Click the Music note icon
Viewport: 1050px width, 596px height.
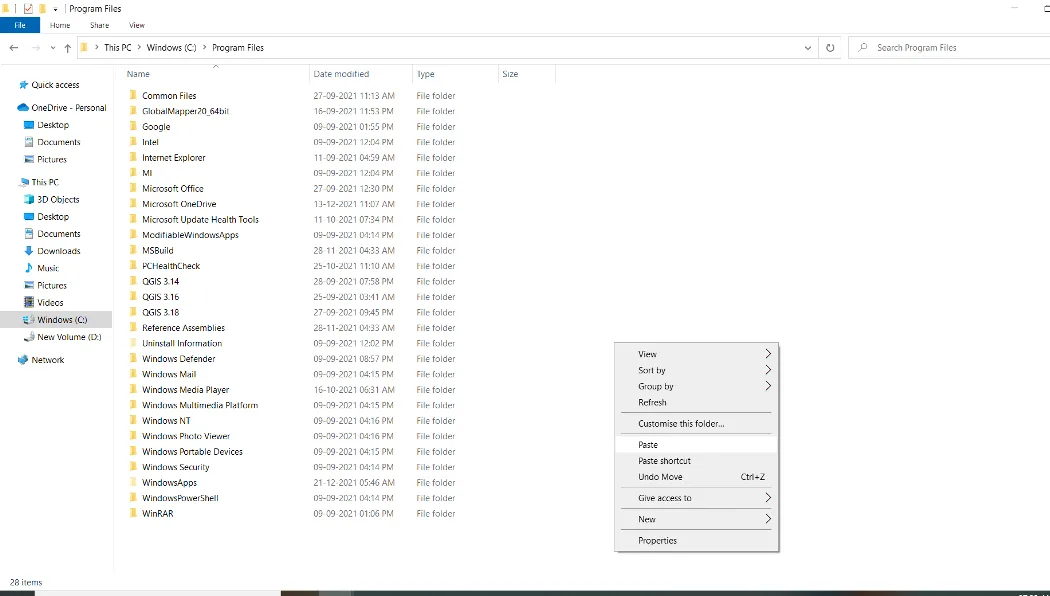tap(29, 268)
